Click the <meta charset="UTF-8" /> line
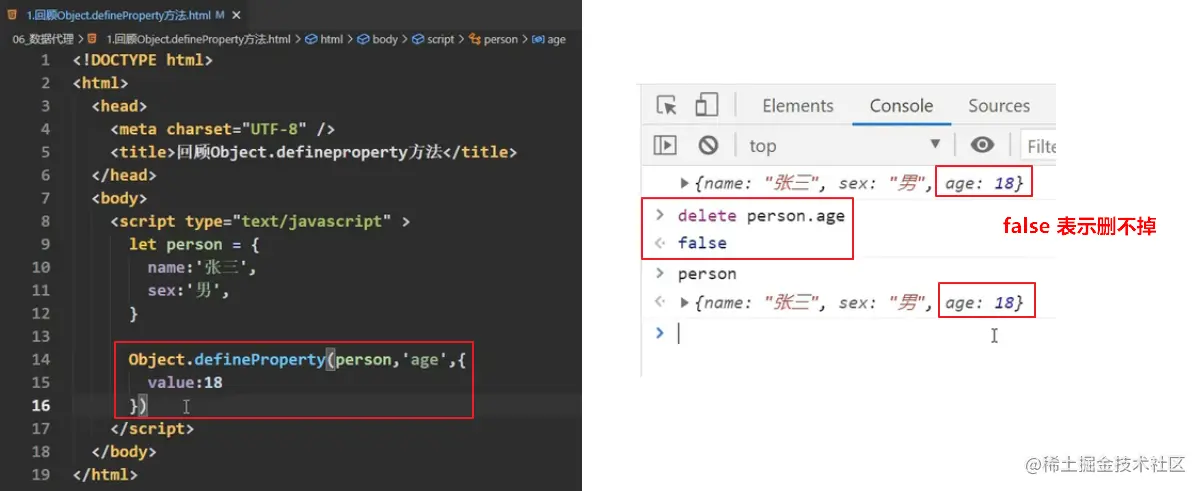This screenshot has height=491, width=1202. [222, 129]
